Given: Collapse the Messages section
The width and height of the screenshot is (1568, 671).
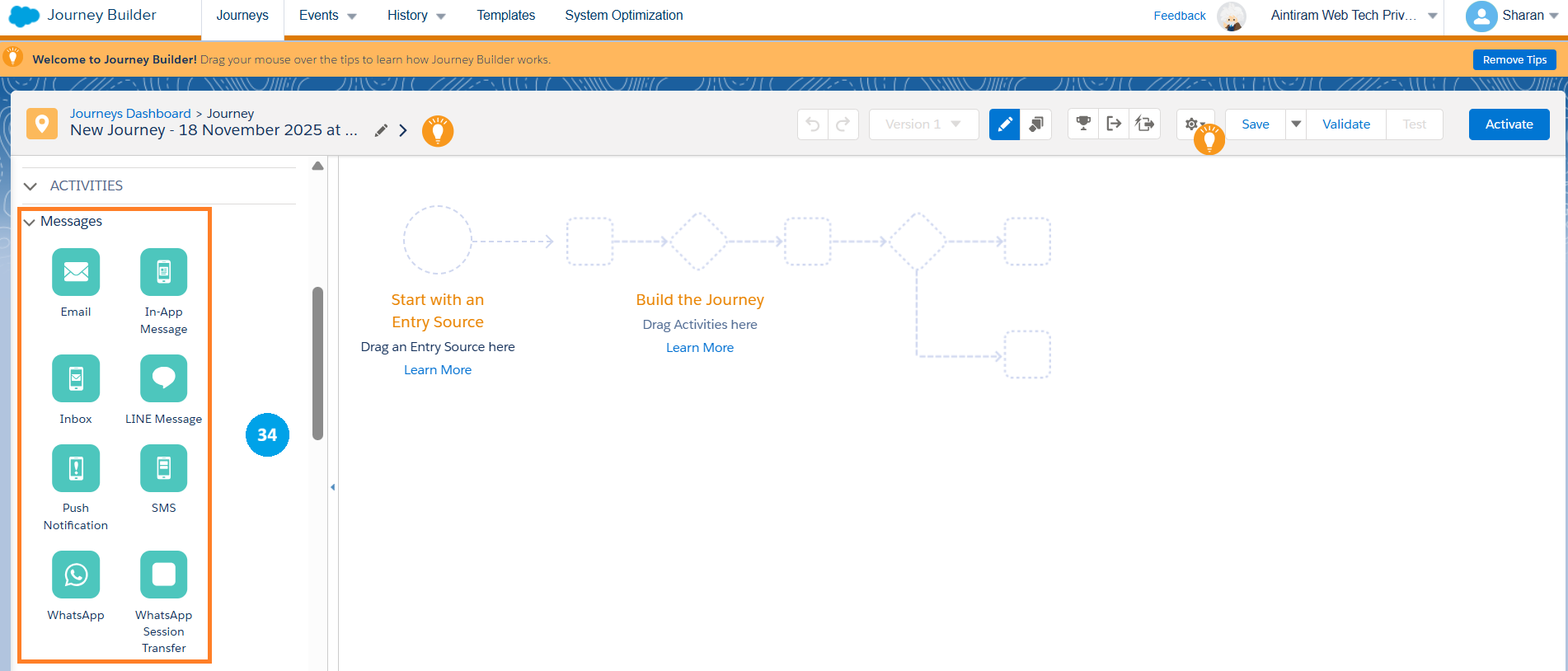Looking at the screenshot, I should 30,222.
